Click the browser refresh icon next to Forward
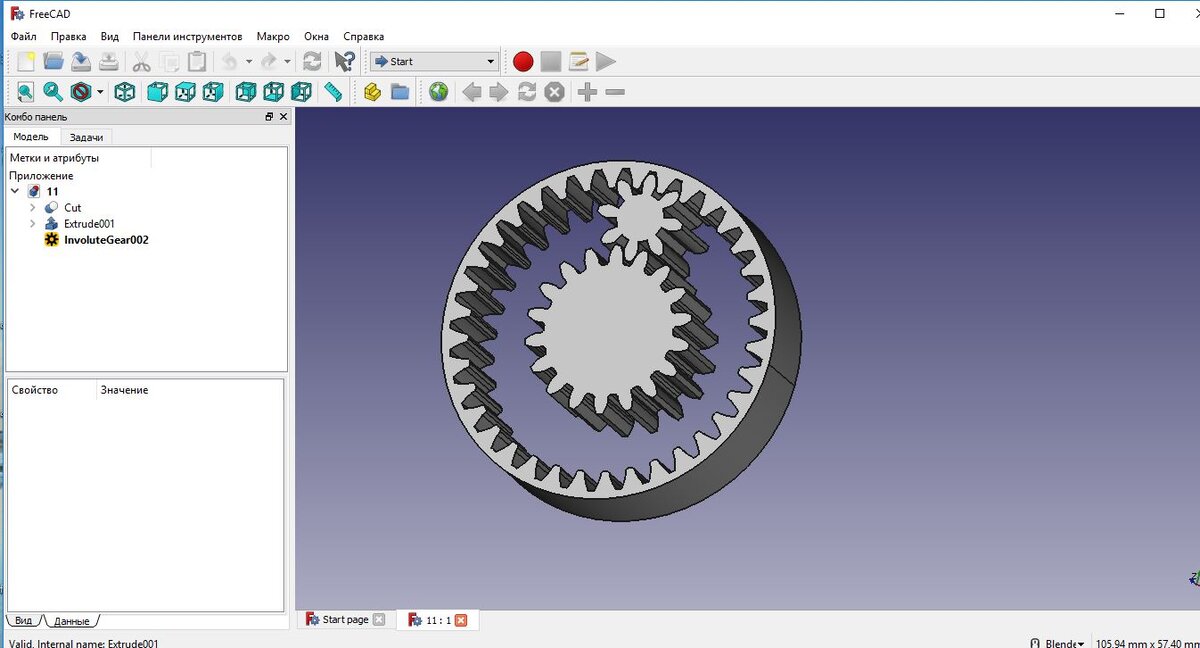 (527, 92)
